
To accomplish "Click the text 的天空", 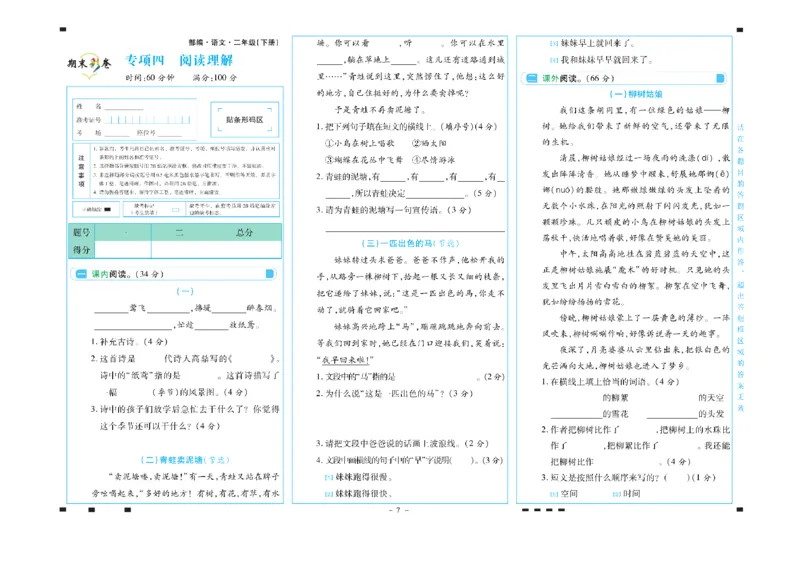I will pos(711,398).
